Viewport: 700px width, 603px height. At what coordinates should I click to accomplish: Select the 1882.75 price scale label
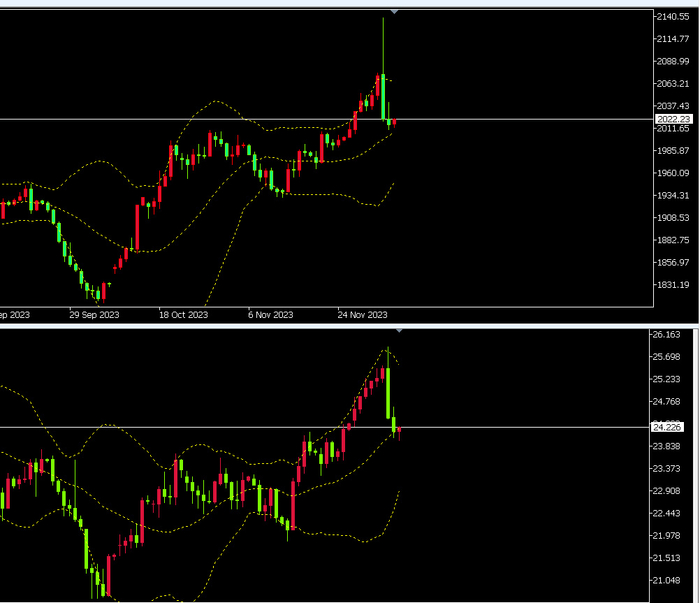673,240
